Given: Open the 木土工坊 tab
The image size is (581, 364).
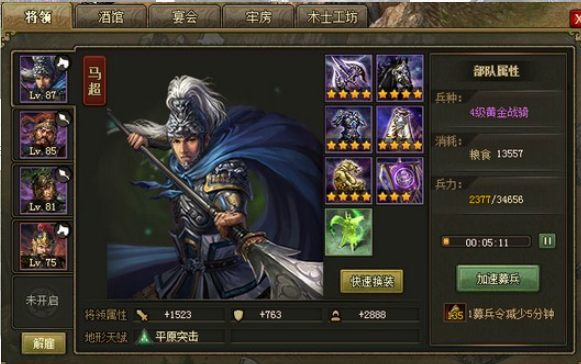Looking at the screenshot, I should [x=332, y=17].
